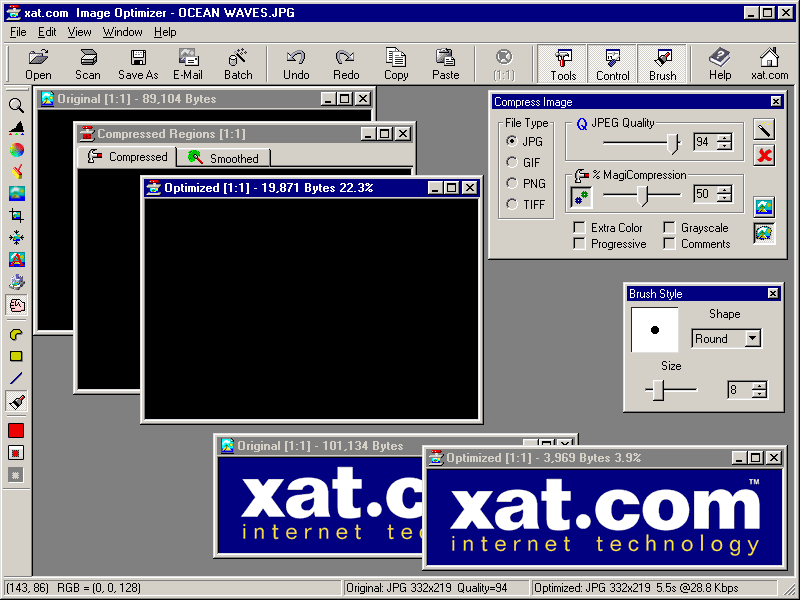The height and width of the screenshot is (600, 800).
Task: Click the brush Size slider handle
Action: 658,390
